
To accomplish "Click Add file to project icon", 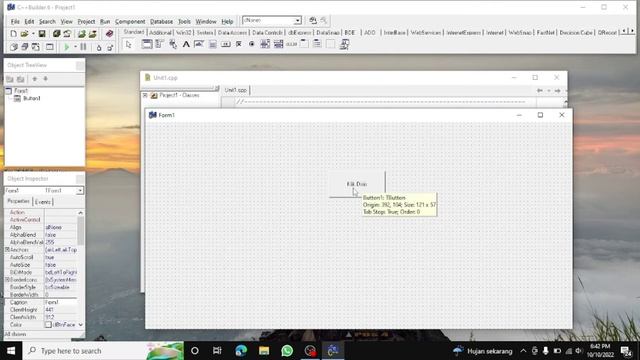I will [82, 34].
